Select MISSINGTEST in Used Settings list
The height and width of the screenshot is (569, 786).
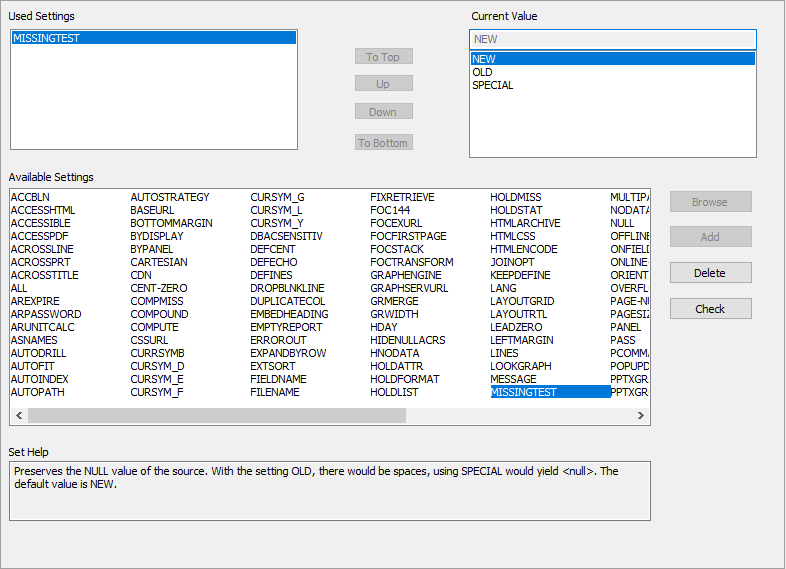coord(154,38)
